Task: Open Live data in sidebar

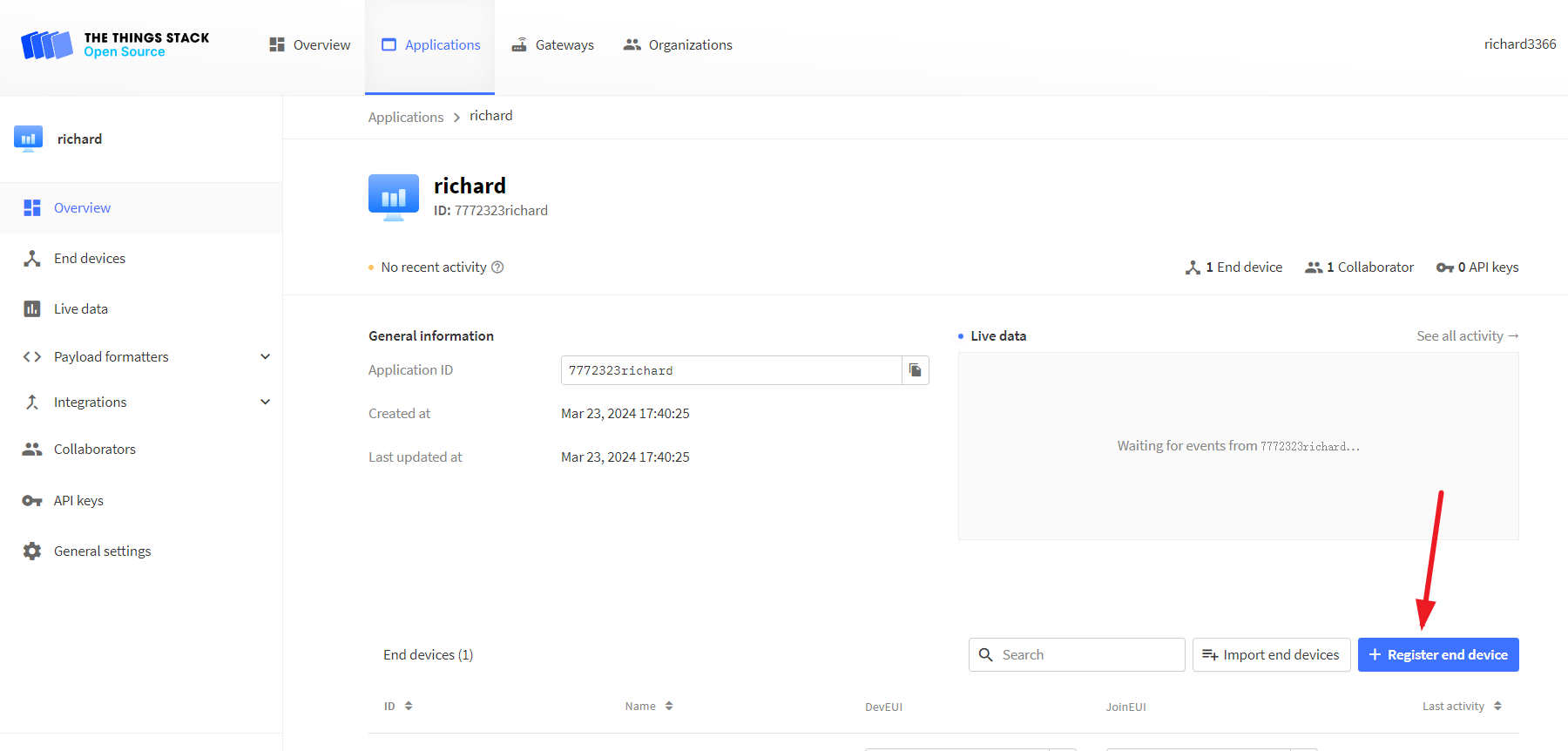Action: pos(81,309)
